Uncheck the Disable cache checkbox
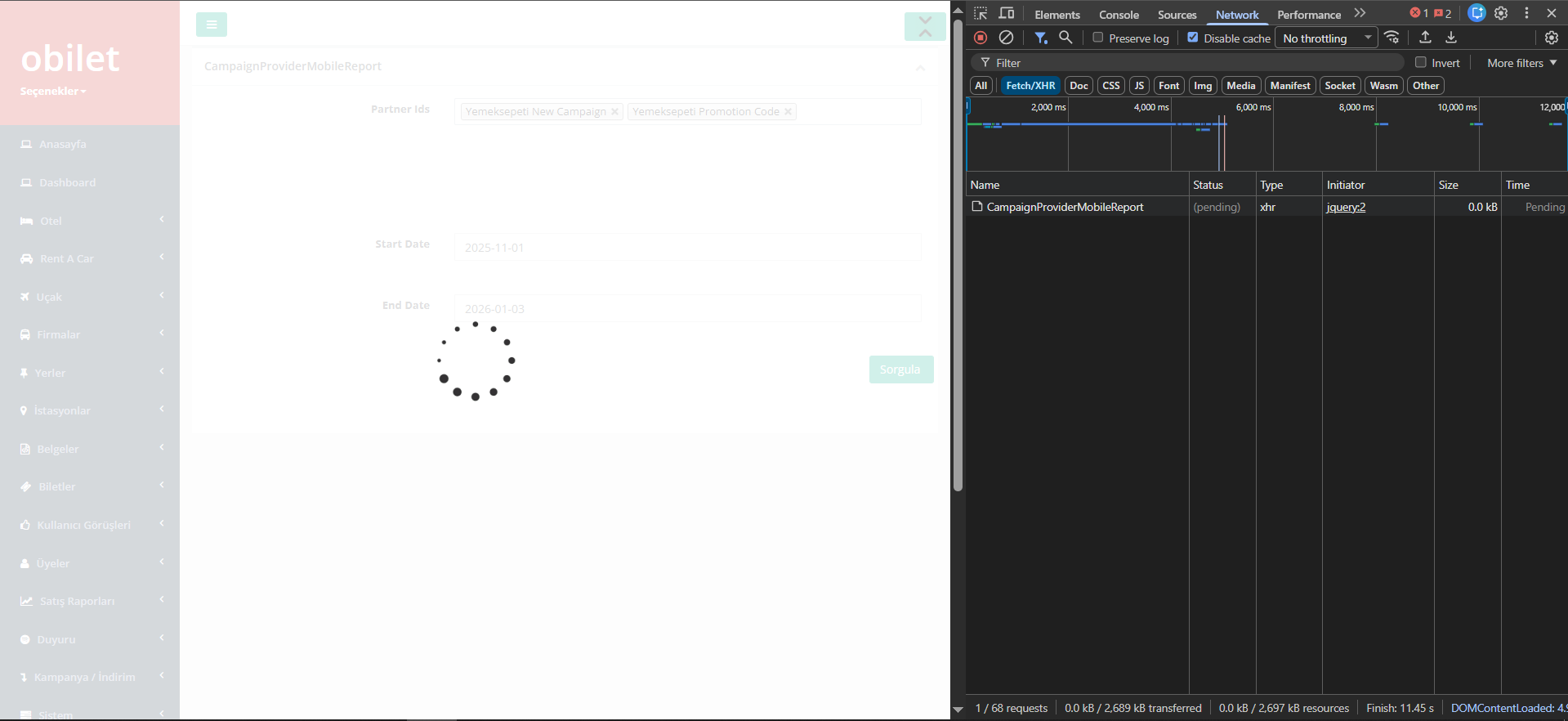 coord(1193,38)
